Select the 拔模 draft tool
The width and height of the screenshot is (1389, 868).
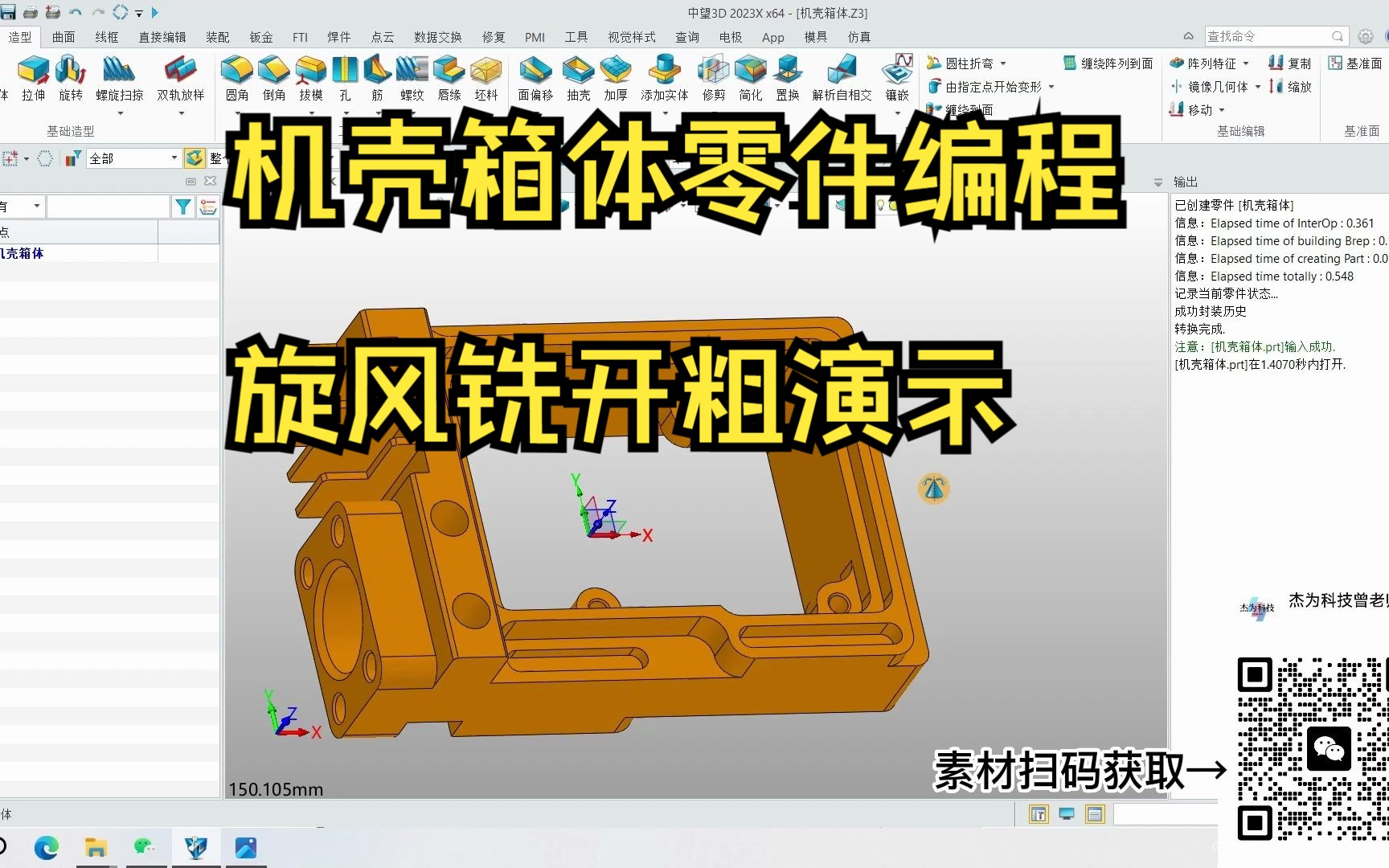tap(311, 78)
